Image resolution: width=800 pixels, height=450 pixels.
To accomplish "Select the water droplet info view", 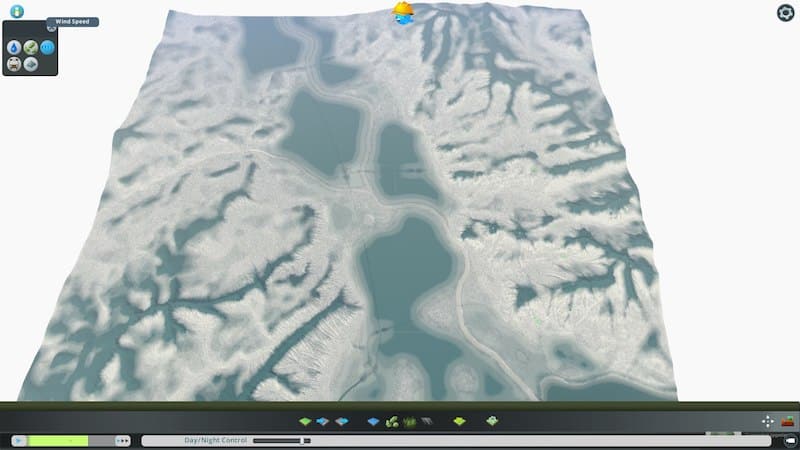I will point(14,47).
